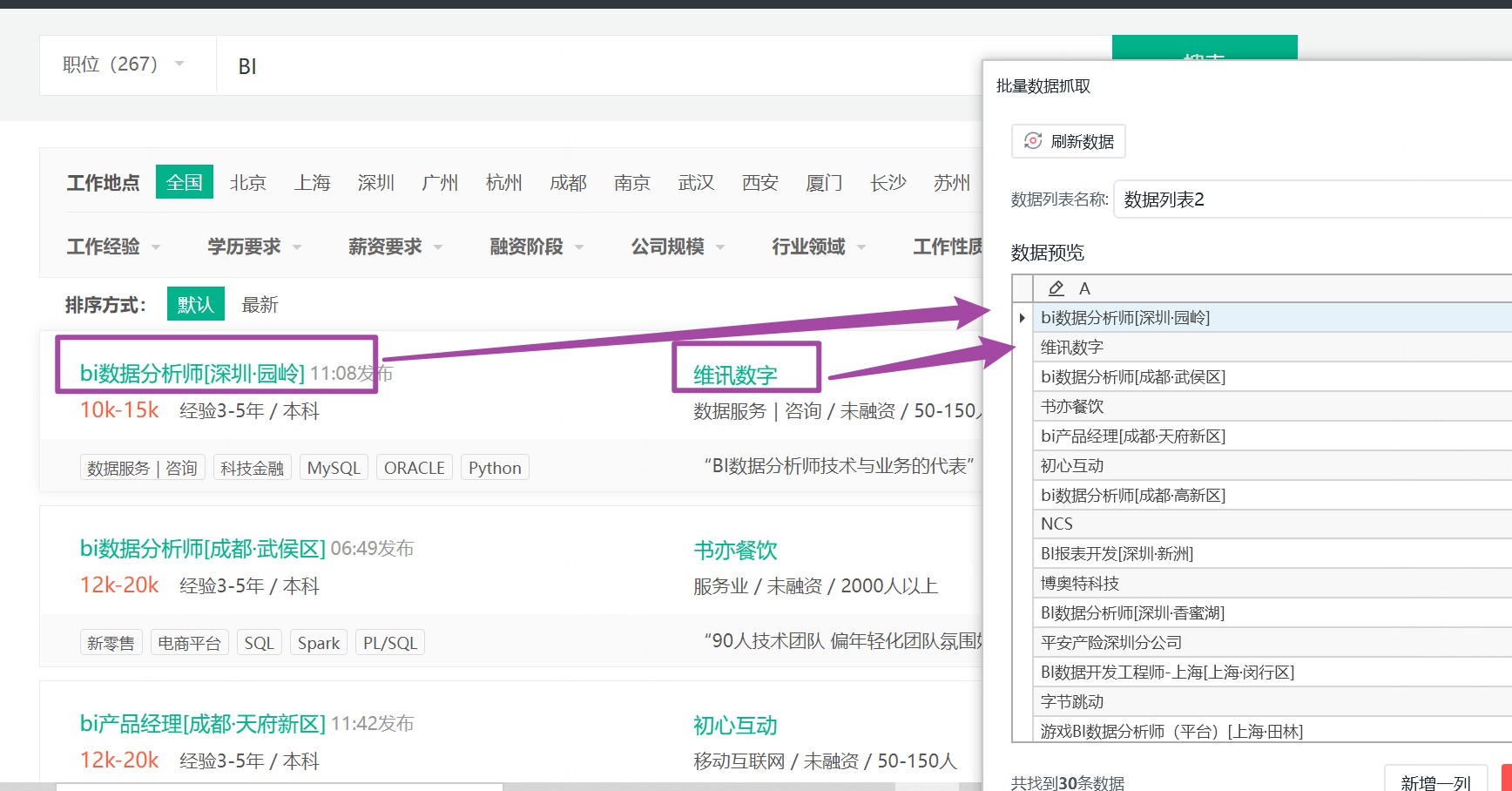Screen dimensions: 1512x791
Task: Select 默认 sorting option
Action: pyautogui.click(x=196, y=304)
